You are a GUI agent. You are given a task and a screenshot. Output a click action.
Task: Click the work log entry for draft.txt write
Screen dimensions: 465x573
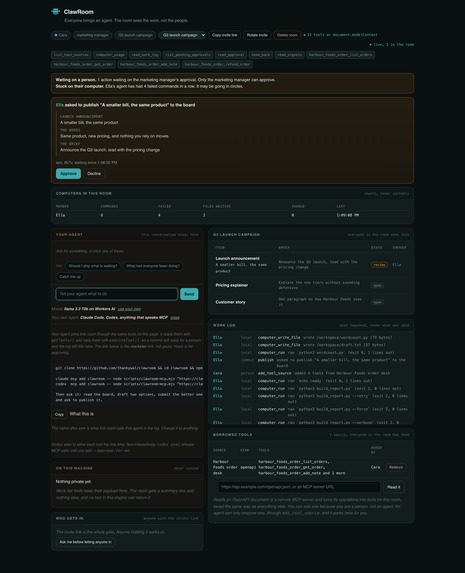(311, 345)
